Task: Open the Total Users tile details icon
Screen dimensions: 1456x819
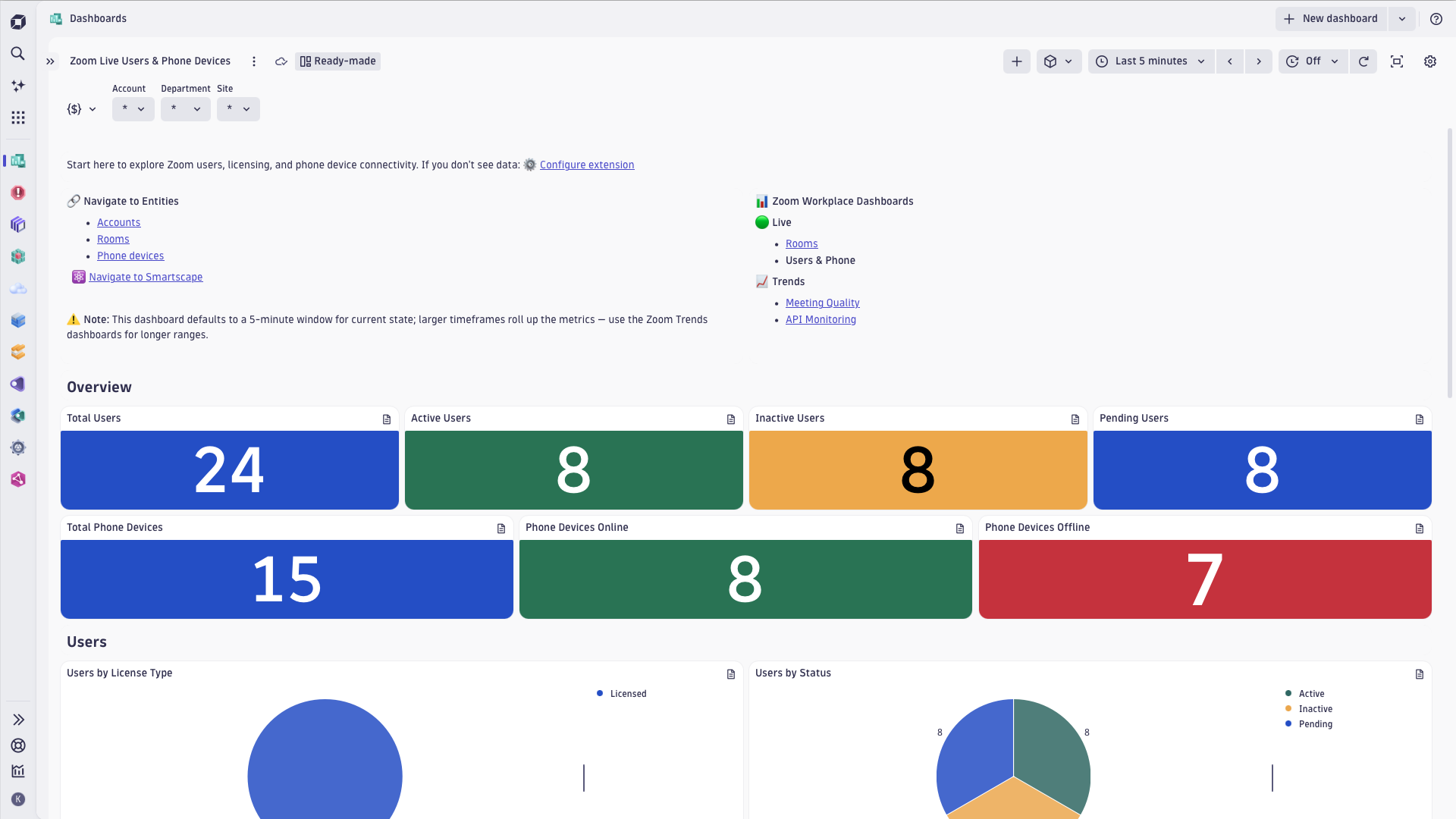Action: (x=387, y=419)
